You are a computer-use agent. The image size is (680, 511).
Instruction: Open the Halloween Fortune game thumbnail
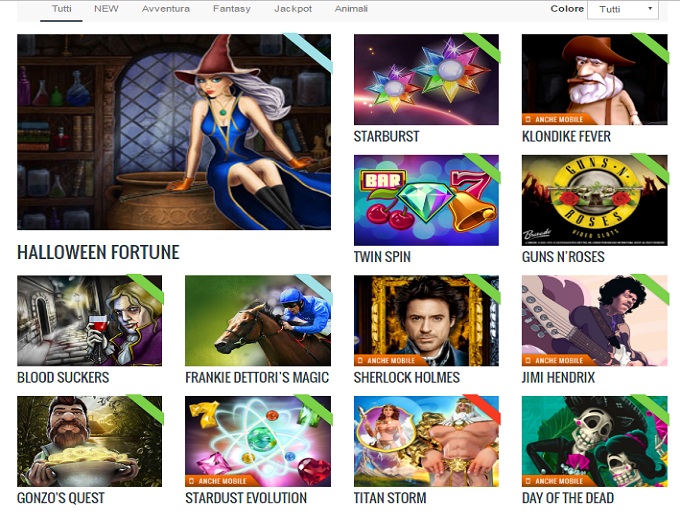174,132
